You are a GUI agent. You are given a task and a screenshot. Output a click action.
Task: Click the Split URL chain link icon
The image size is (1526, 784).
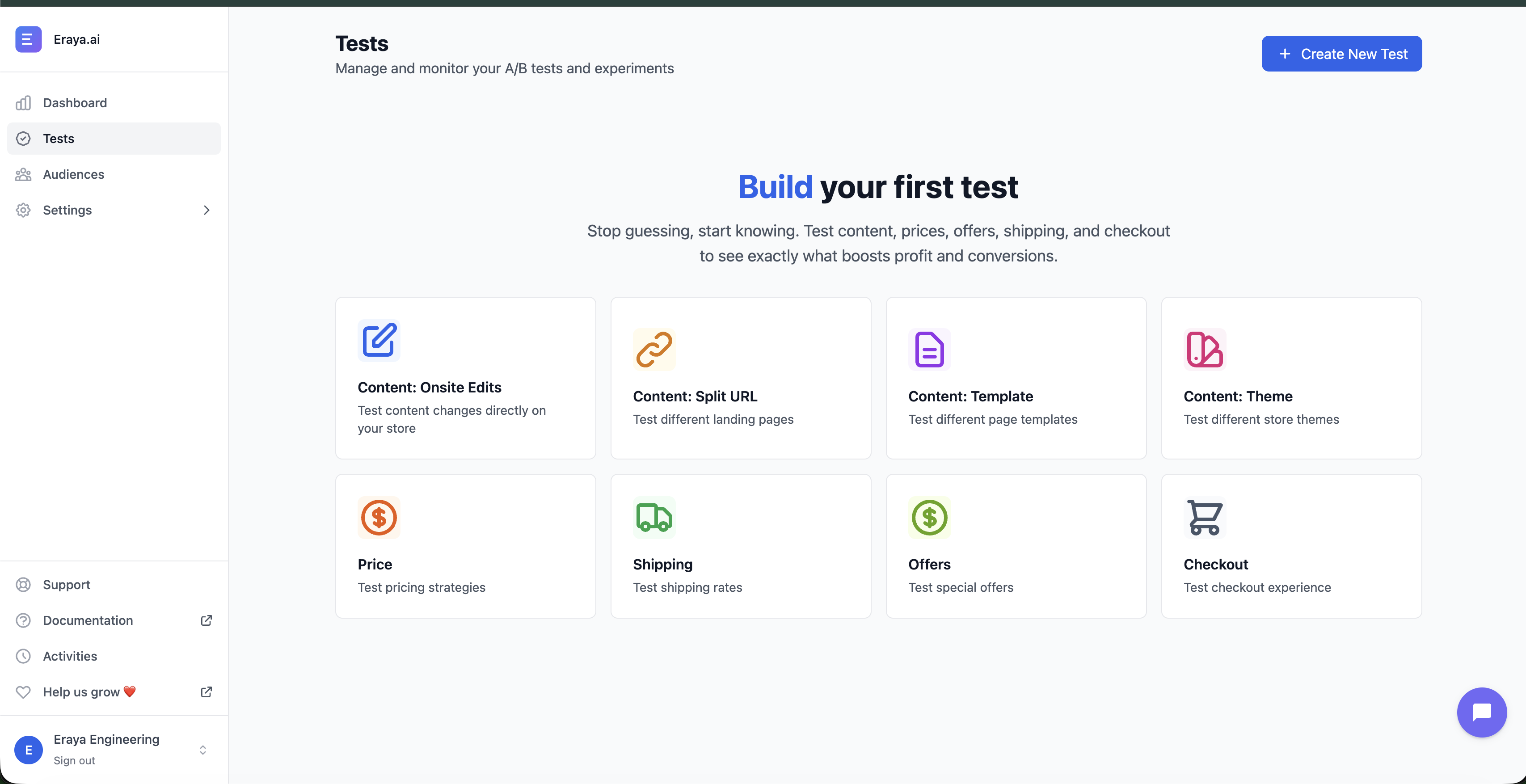point(654,349)
